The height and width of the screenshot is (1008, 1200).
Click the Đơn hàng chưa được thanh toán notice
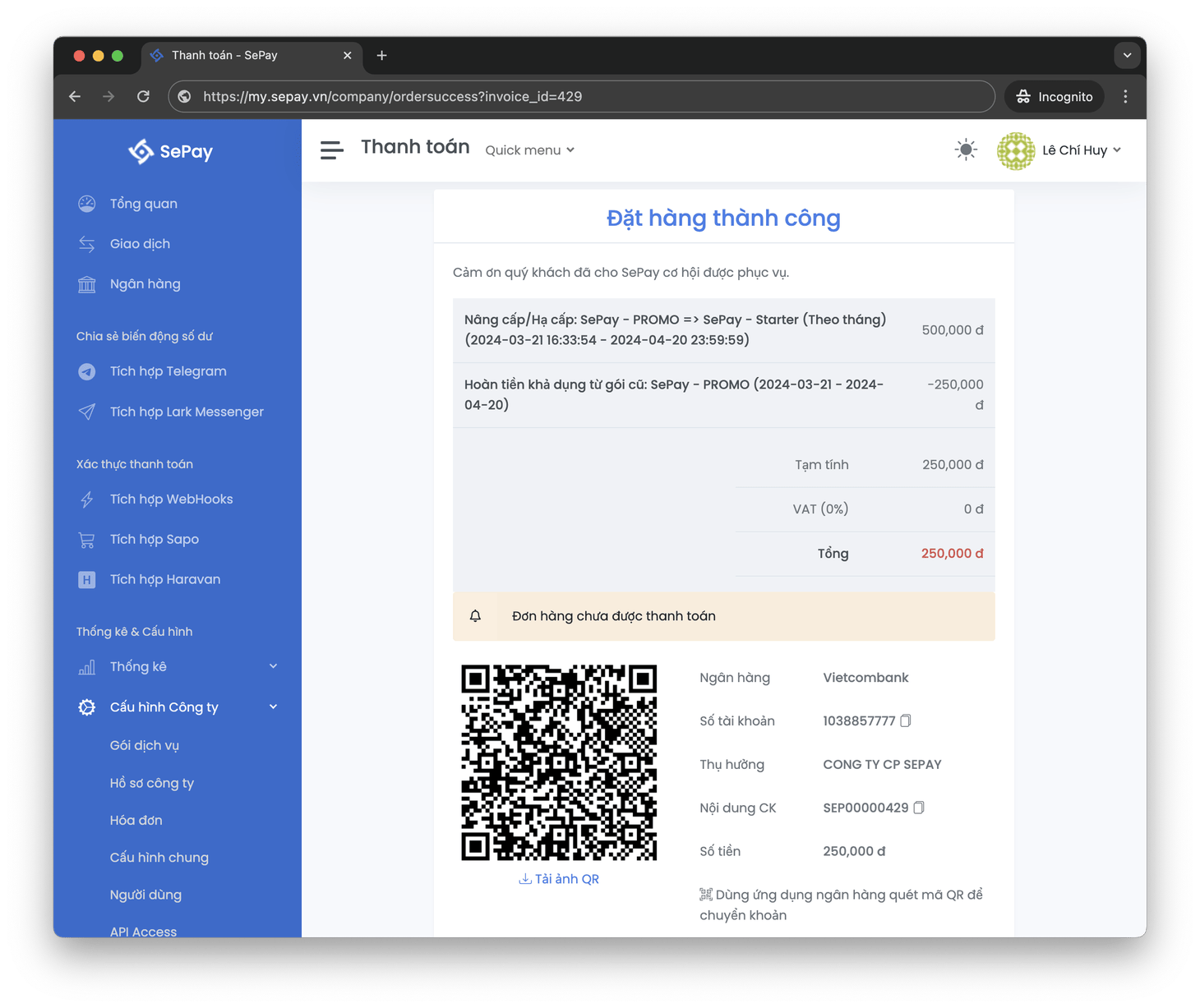(x=723, y=616)
